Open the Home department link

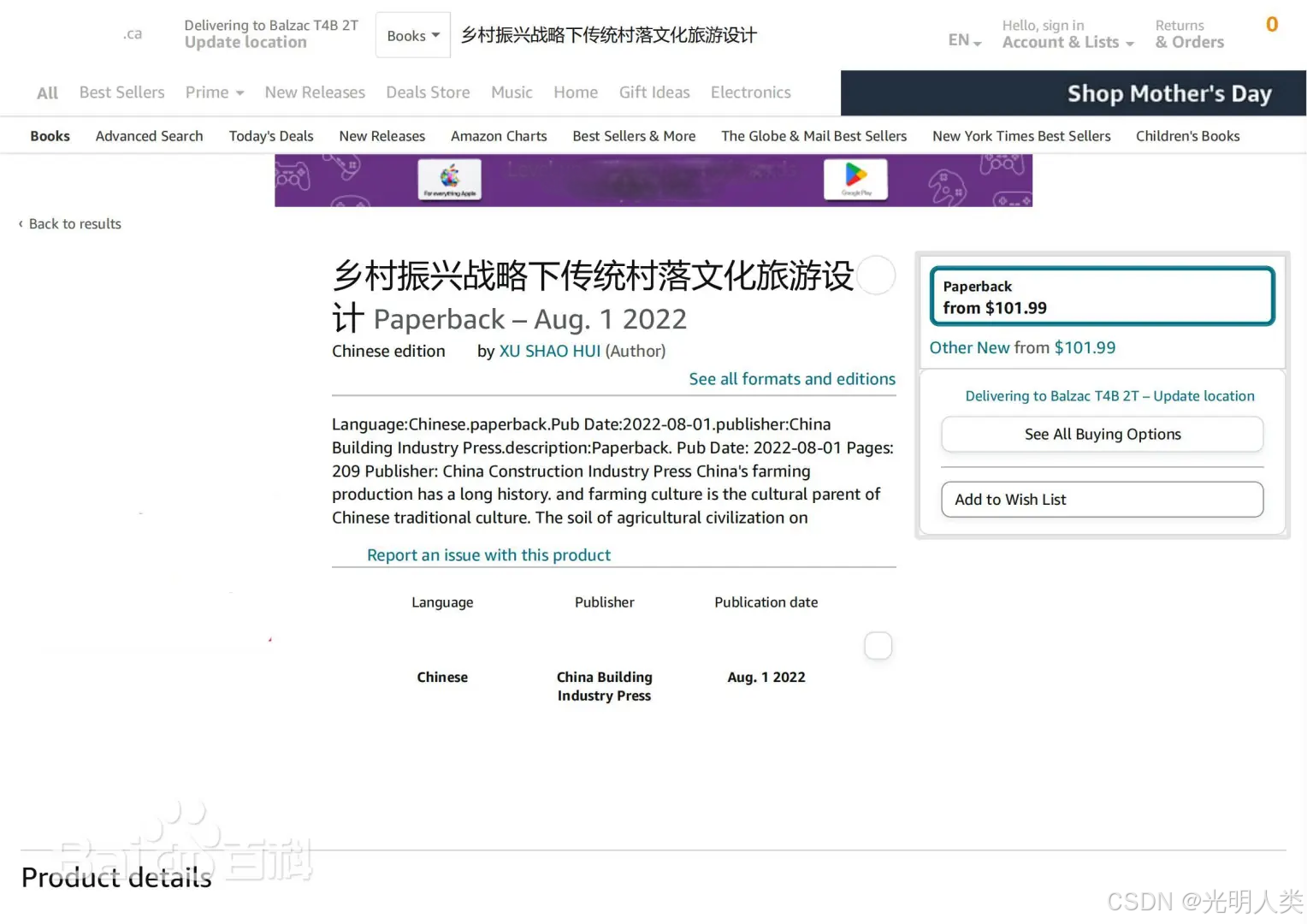[576, 92]
